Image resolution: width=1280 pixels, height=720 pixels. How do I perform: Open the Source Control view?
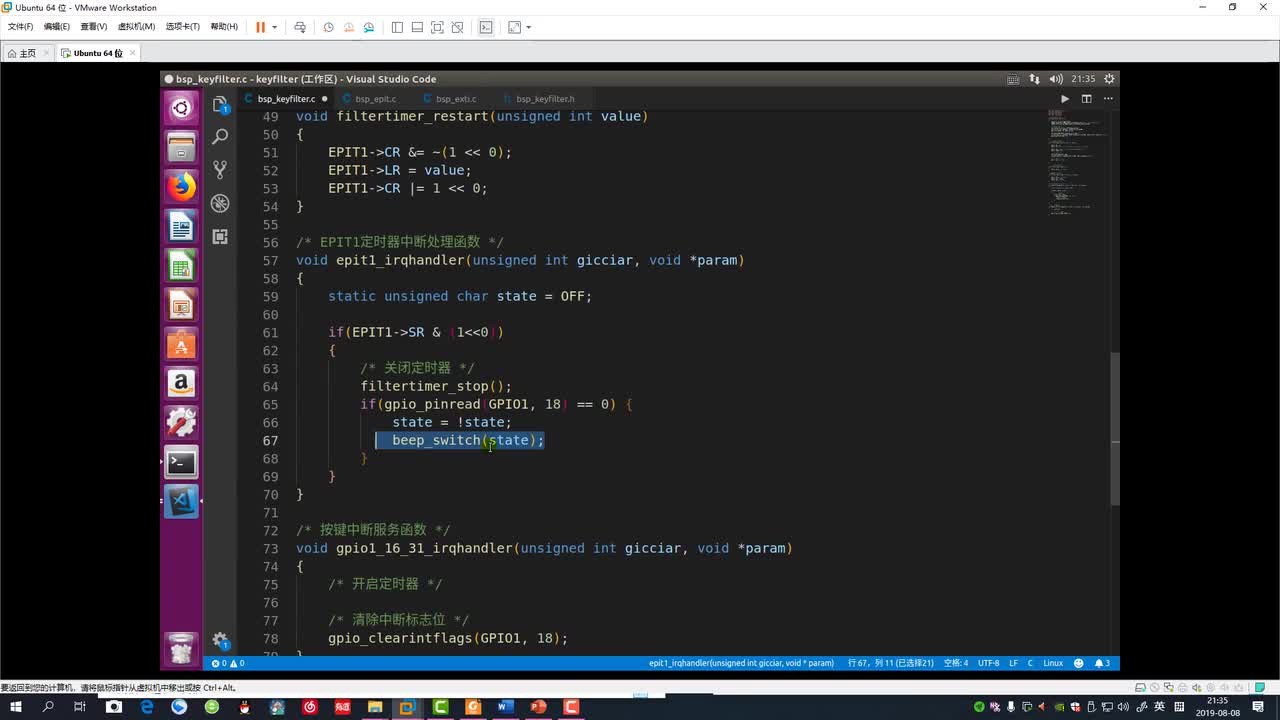[220, 170]
